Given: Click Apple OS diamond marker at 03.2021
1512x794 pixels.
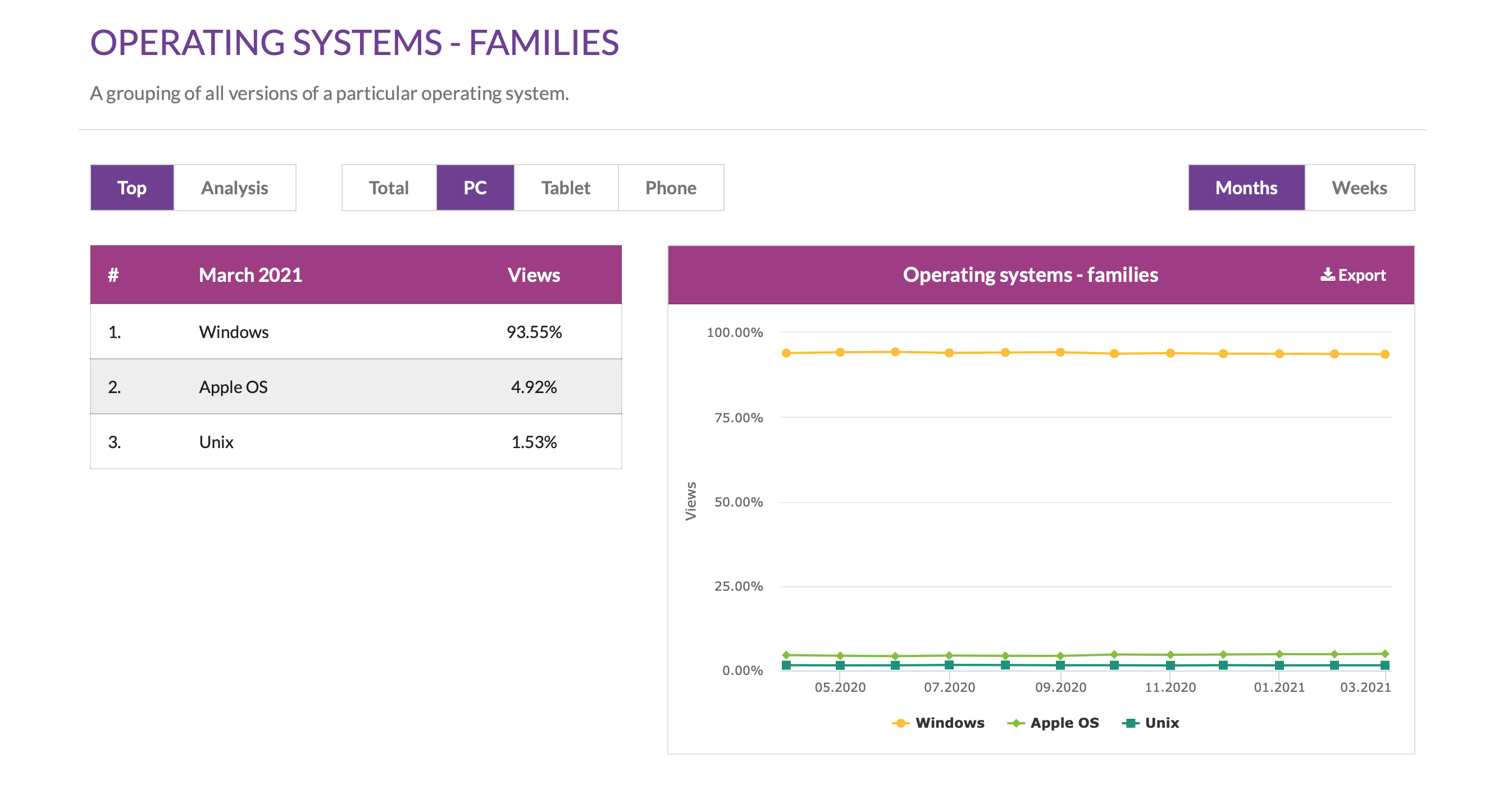Looking at the screenshot, I should tap(1385, 654).
